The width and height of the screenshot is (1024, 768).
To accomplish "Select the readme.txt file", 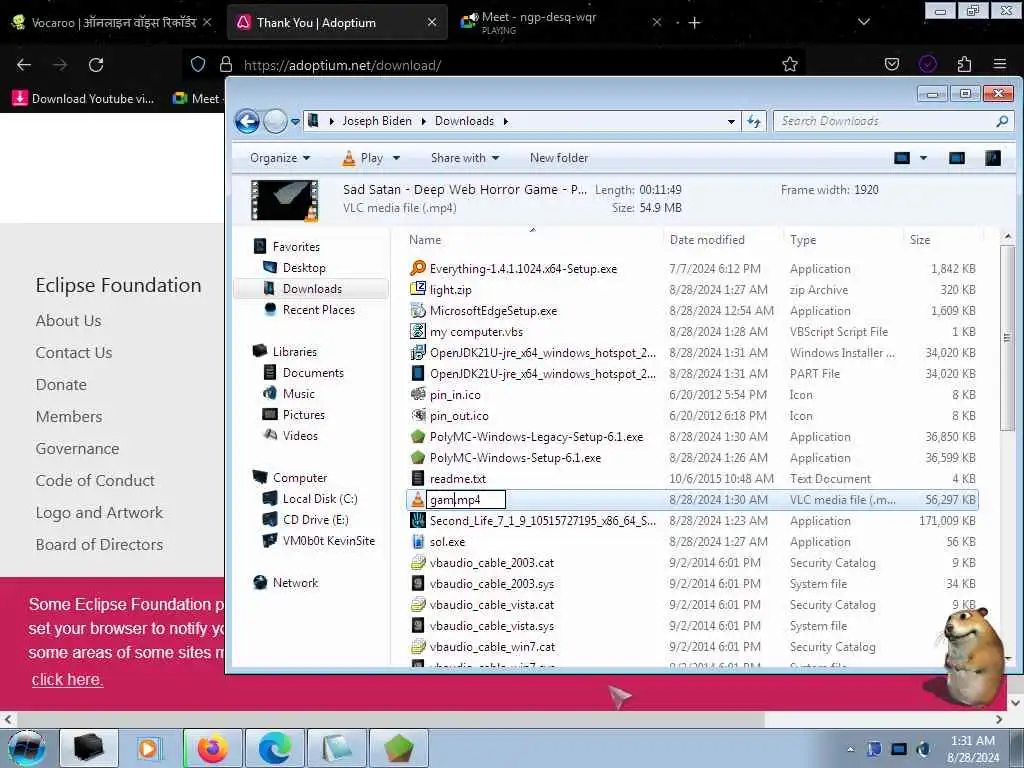I will pos(458,479).
